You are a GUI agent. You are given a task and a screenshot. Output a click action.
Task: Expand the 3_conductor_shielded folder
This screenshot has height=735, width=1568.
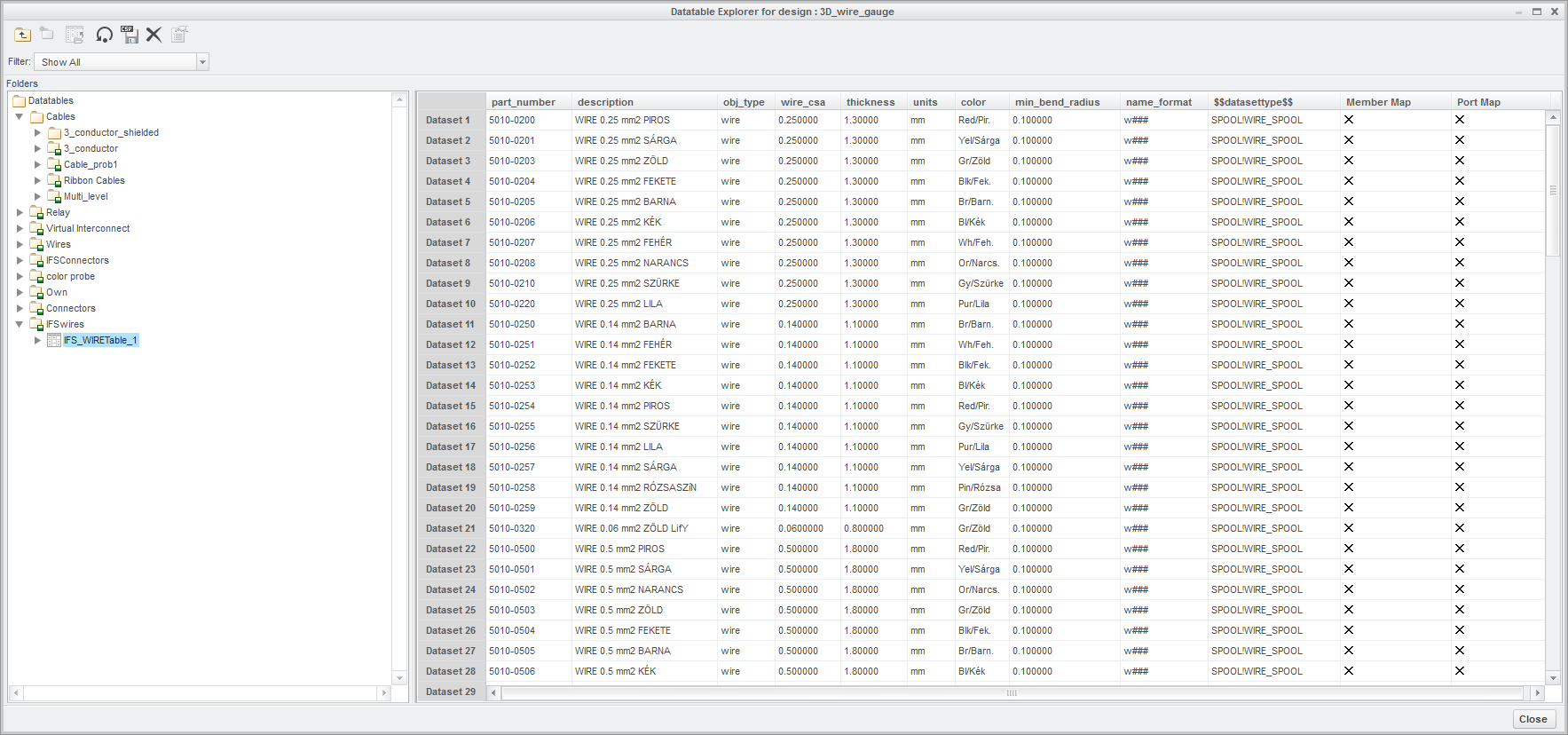click(x=37, y=132)
